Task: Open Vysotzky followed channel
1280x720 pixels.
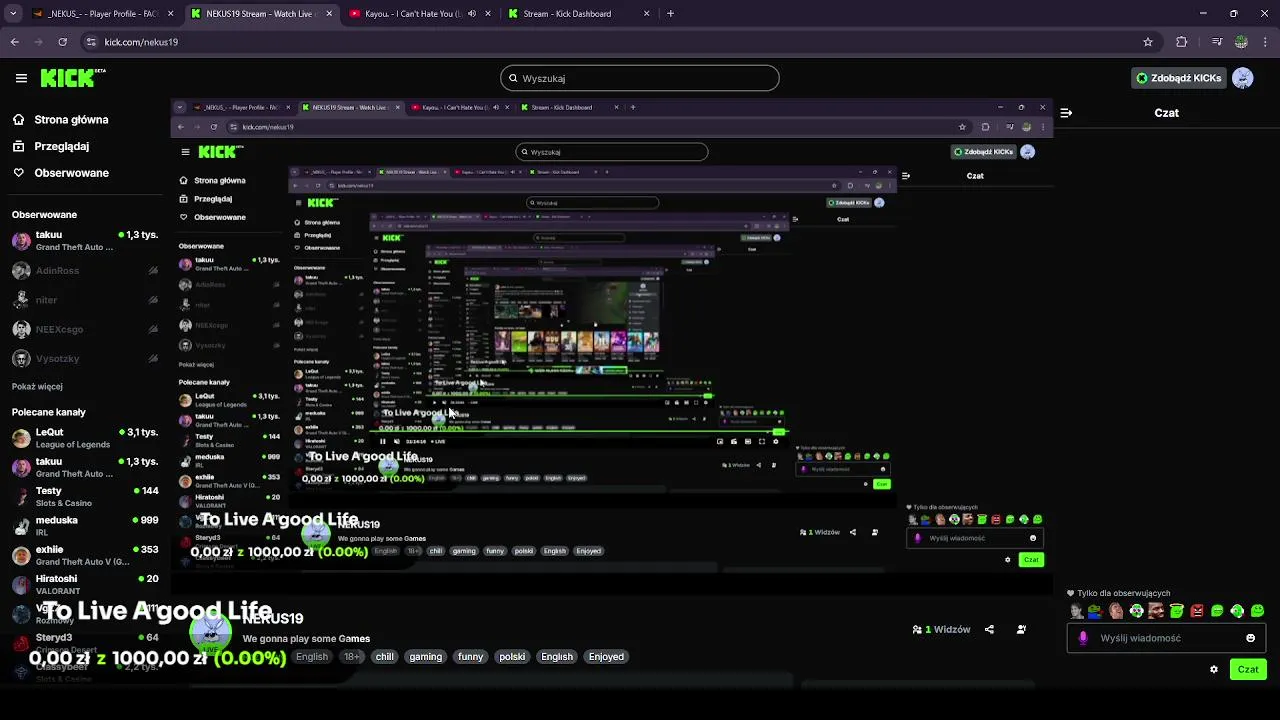Action: 85,359
